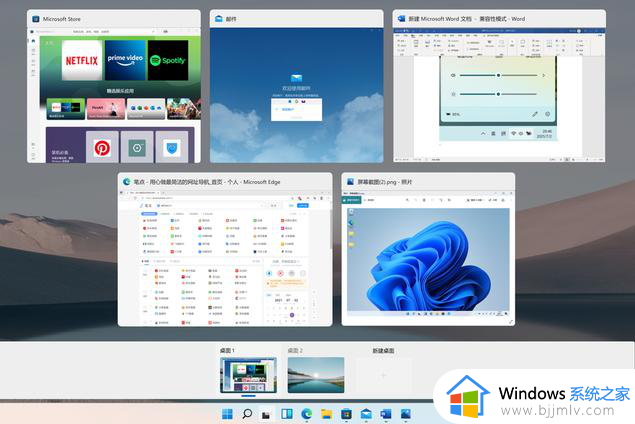Click the envelope icon in the 邮件 window header
635x424 pixels.
(x=219, y=19)
